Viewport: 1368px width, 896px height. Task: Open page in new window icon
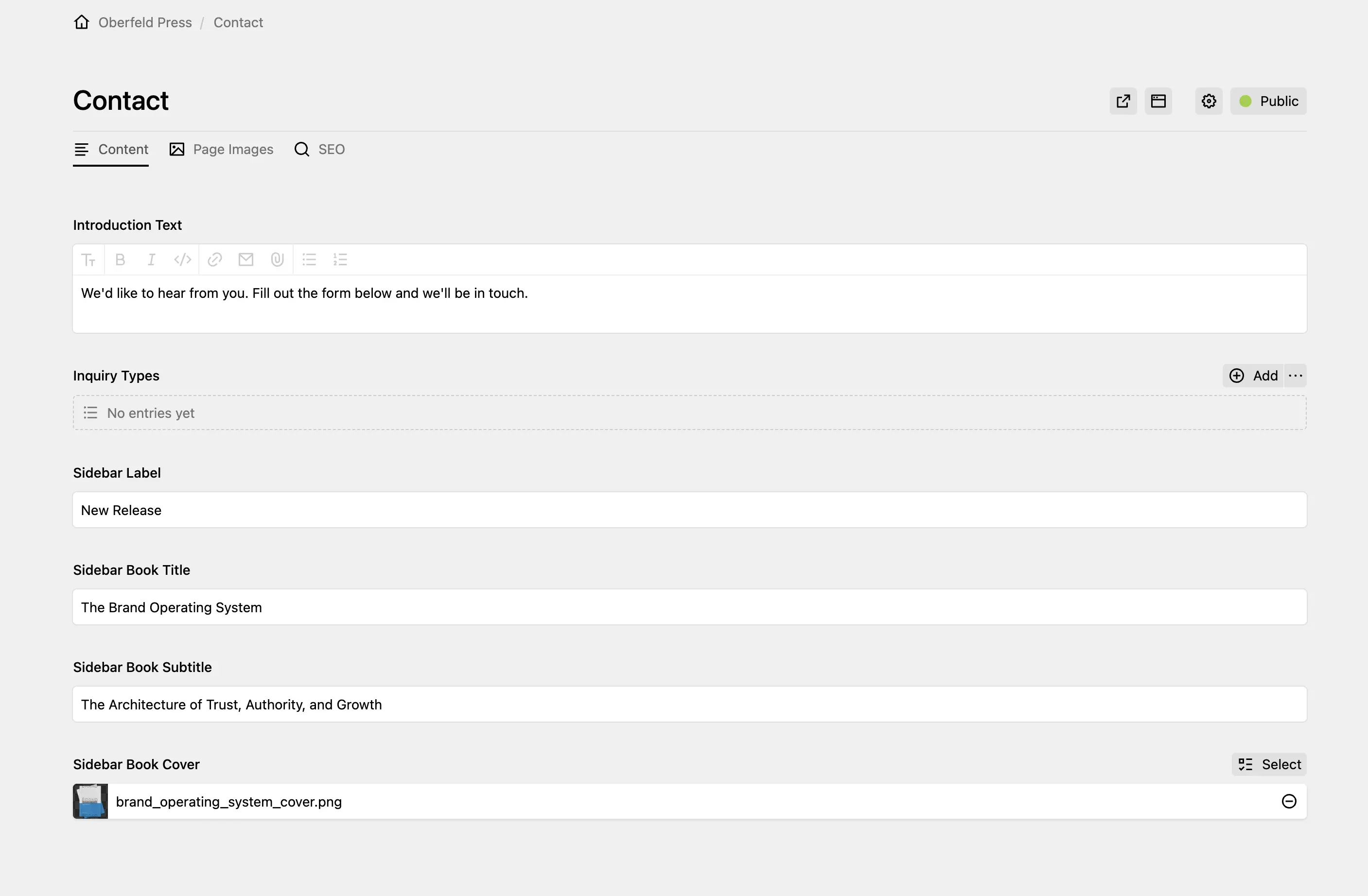click(x=1122, y=101)
